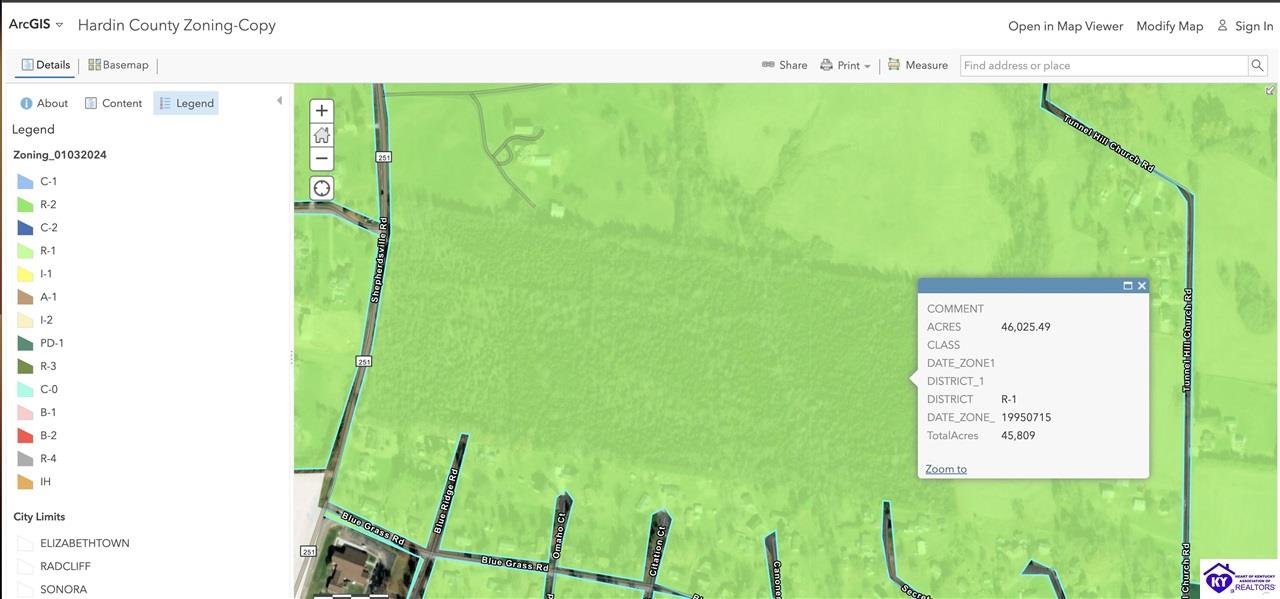Focus the Find address or place field
This screenshot has height=599, width=1280.
click(1103, 65)
